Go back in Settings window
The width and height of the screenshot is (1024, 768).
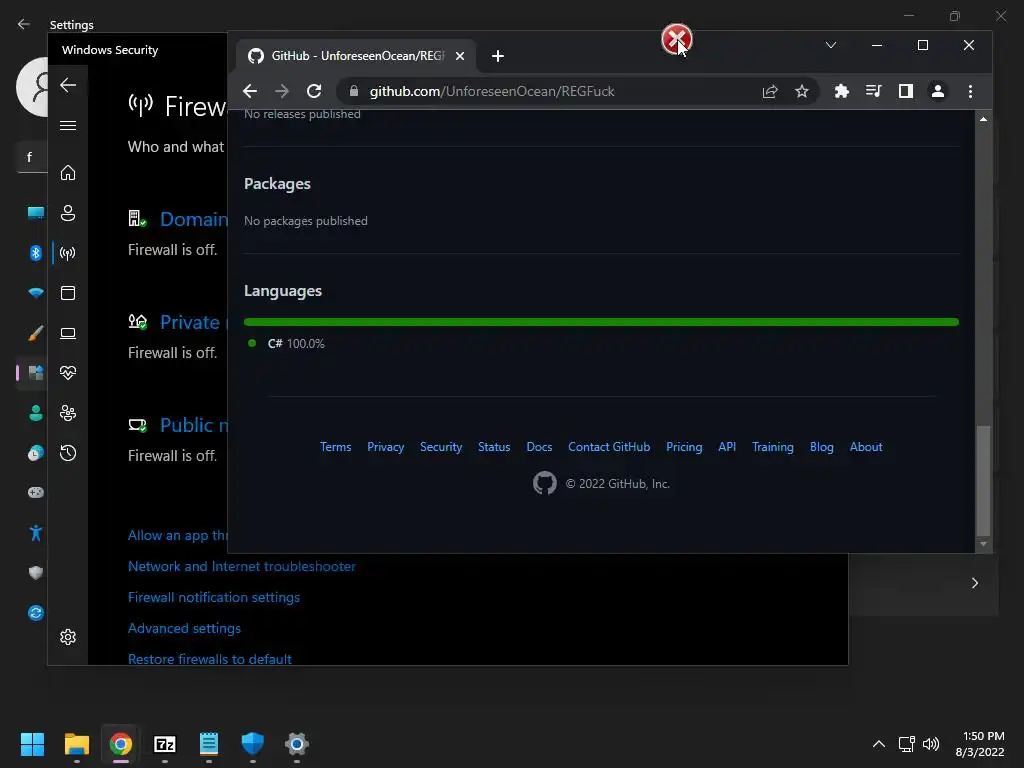point(24,24)
